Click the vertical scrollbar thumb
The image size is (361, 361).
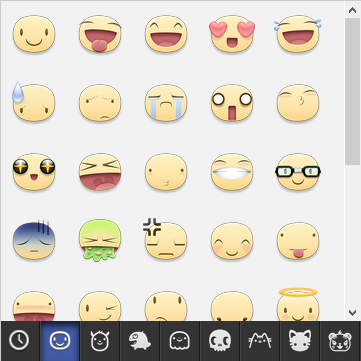pos(352,91)
